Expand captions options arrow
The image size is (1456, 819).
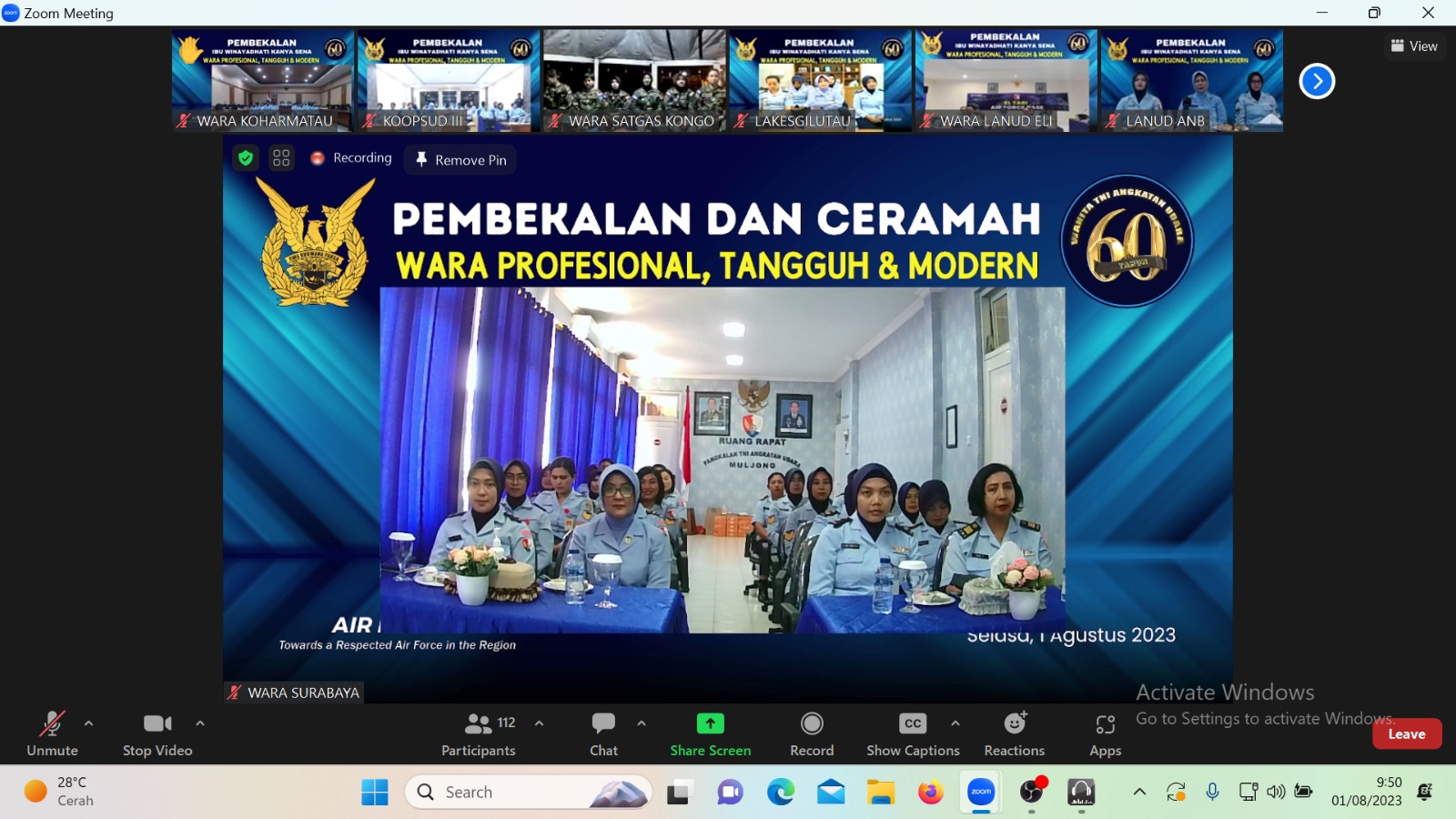coord(955,723)
